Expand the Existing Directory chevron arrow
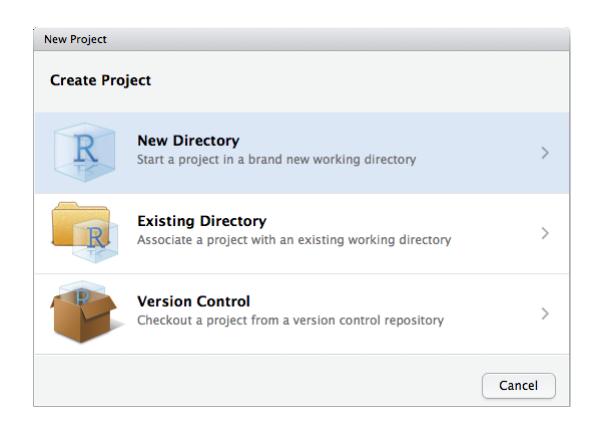 point(545,233)
